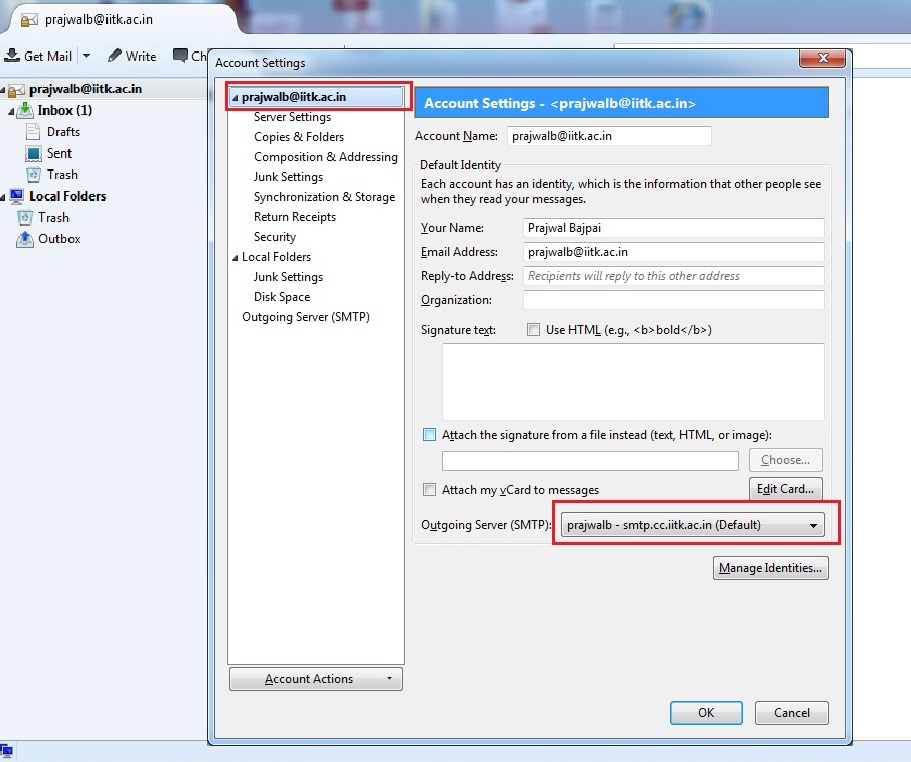Click the Account Name field

click(x=609, y=136)
